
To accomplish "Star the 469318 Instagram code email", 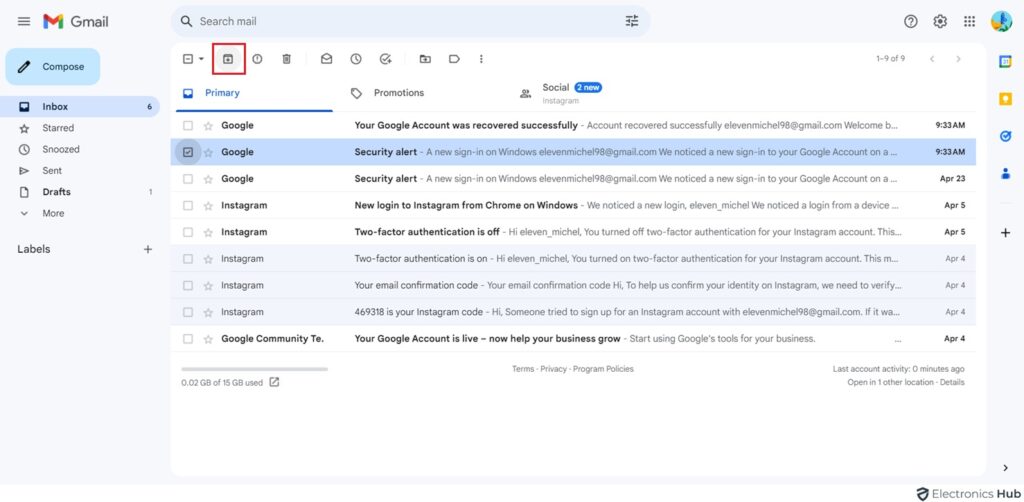I will [208, 313].
